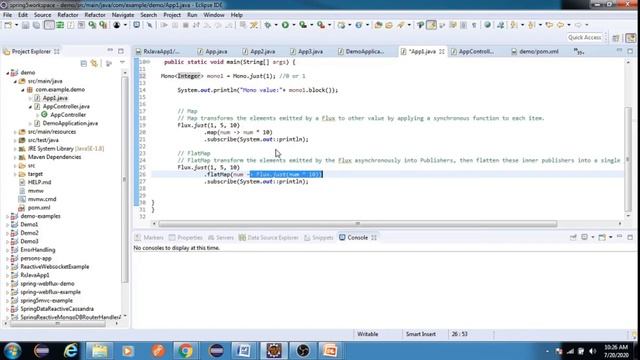Minimize the Project Explorer view
The image size is (640, 360).
[x=110, y=51]
